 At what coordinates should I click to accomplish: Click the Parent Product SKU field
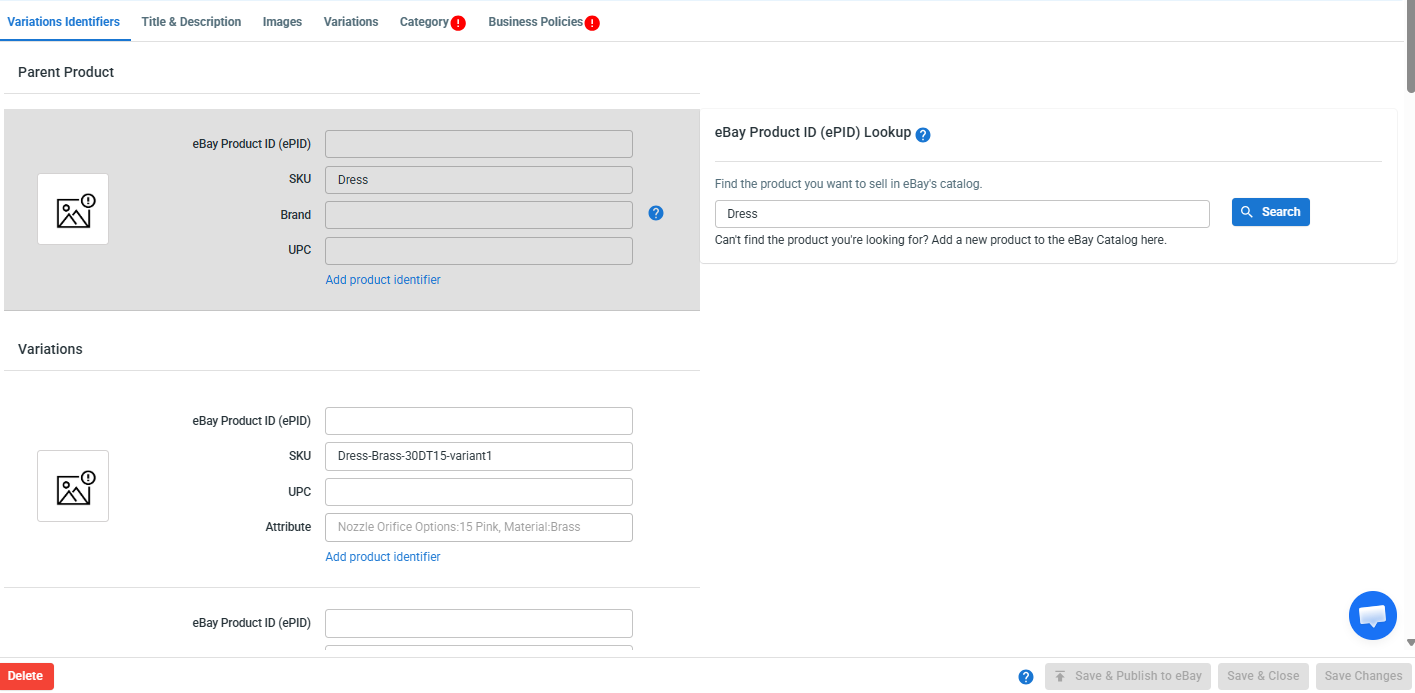479,180
